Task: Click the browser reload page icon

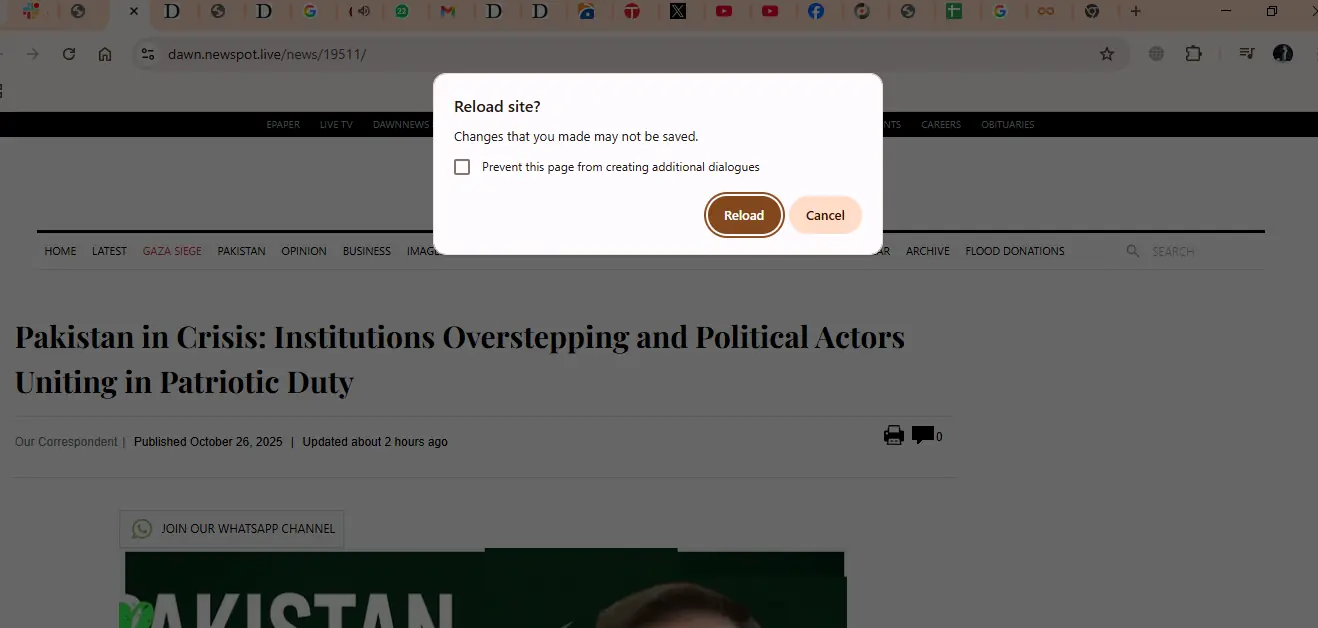Action: coord(69,54)
